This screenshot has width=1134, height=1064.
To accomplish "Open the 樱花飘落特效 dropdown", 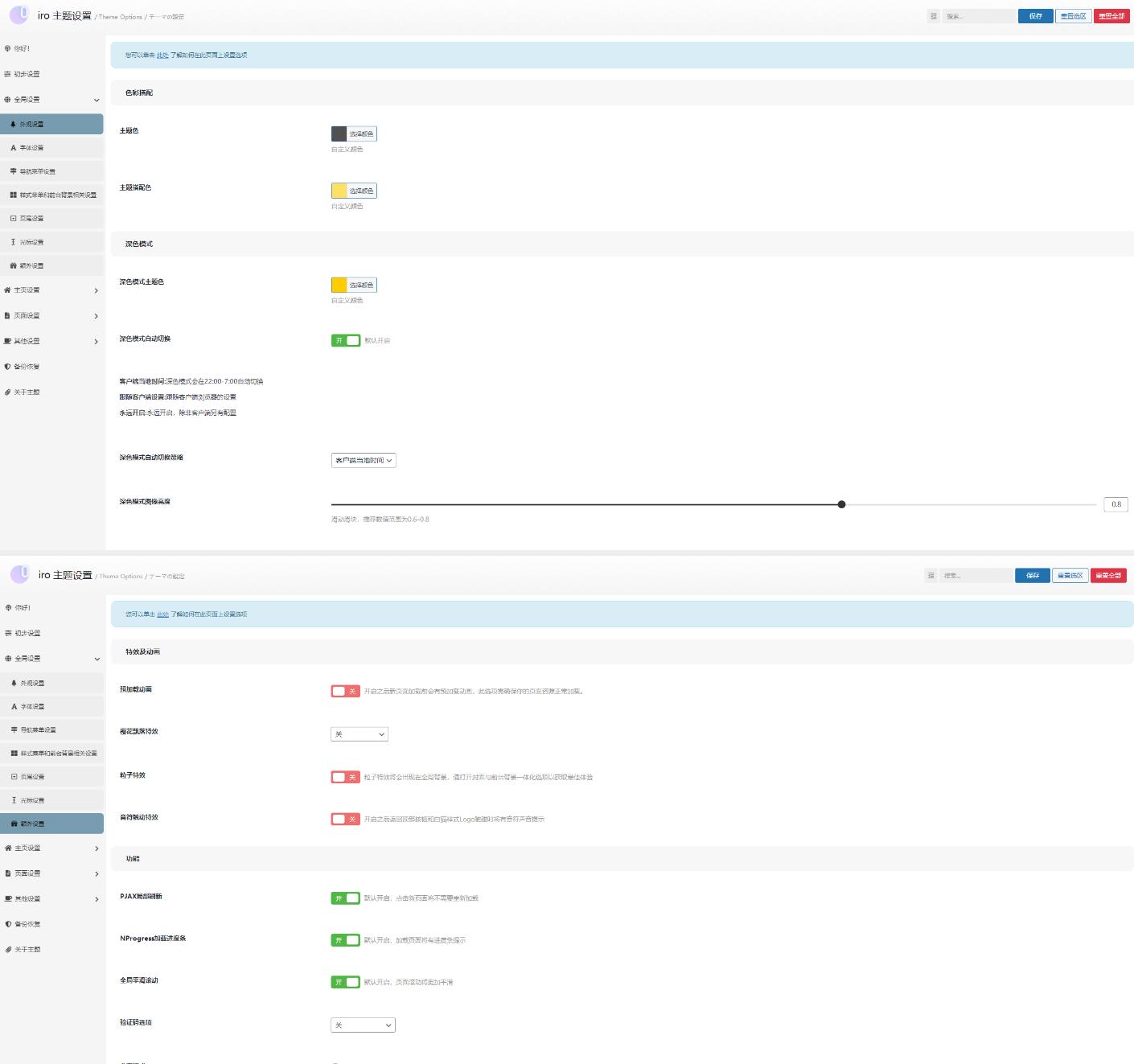I will click(360, 734).
